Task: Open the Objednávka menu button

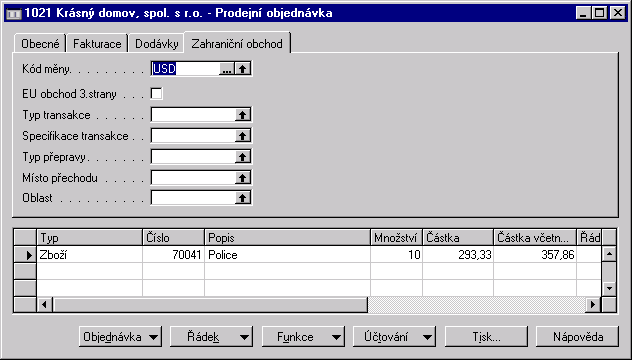Action: (120, 337)
